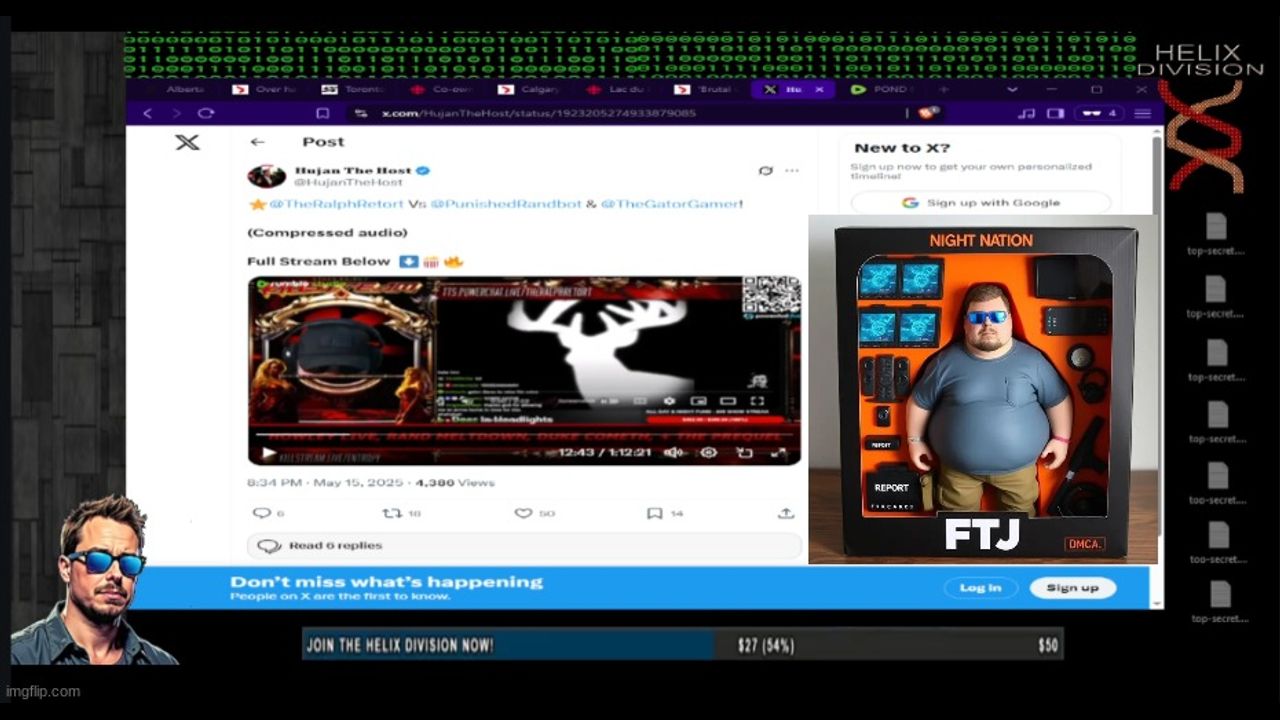Viewport: 1280px width, 720px height.
Task: Open the browser hamburger menu
Action: click(x=1142, y=114)
